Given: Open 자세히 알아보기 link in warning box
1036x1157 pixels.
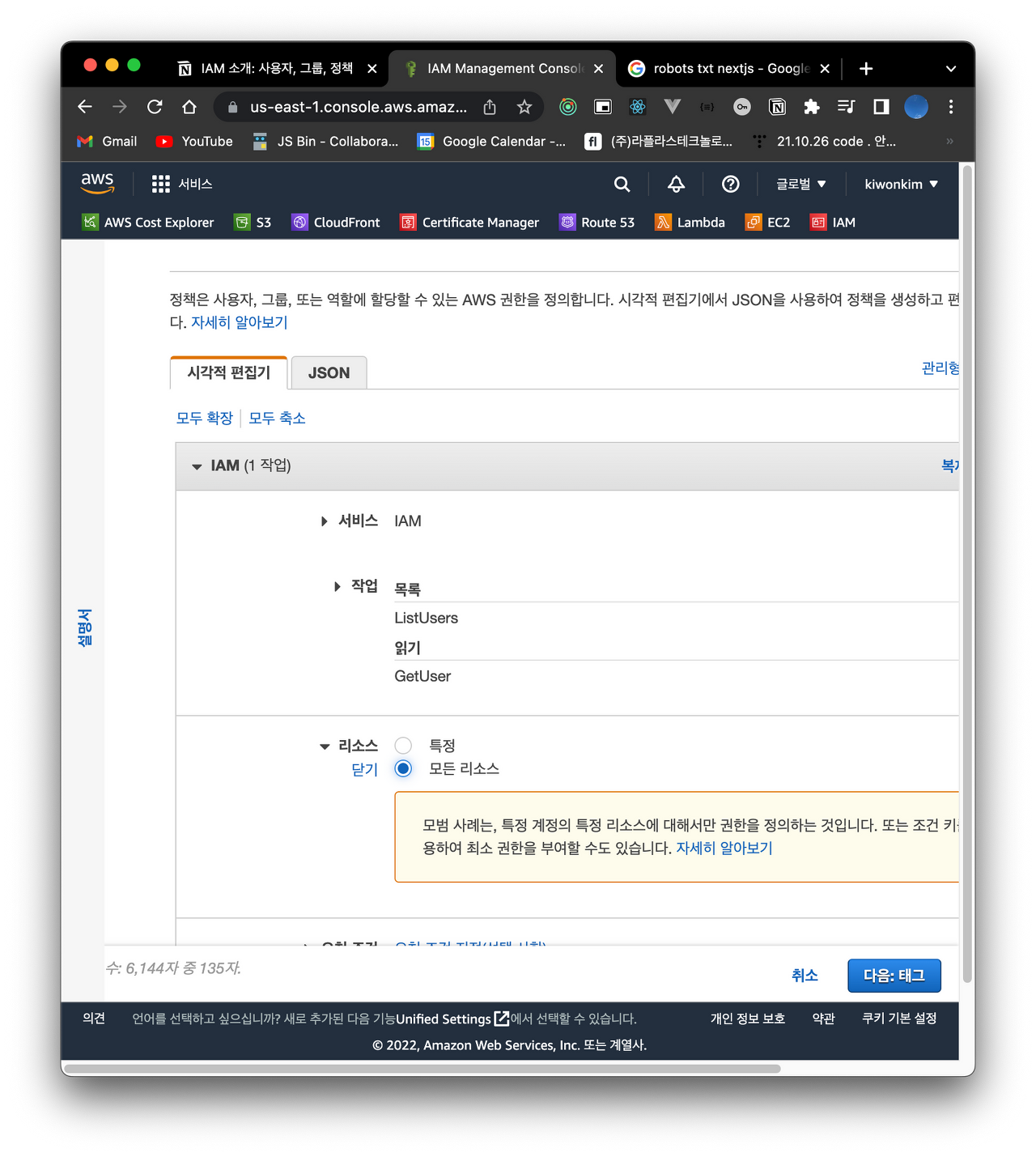Looking at the screenshot, I should 724,848.
